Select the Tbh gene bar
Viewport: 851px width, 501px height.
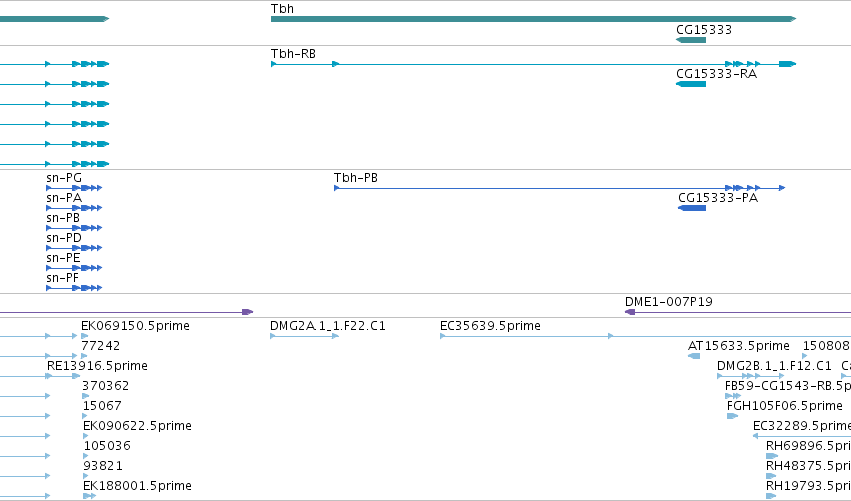point(534,19)
